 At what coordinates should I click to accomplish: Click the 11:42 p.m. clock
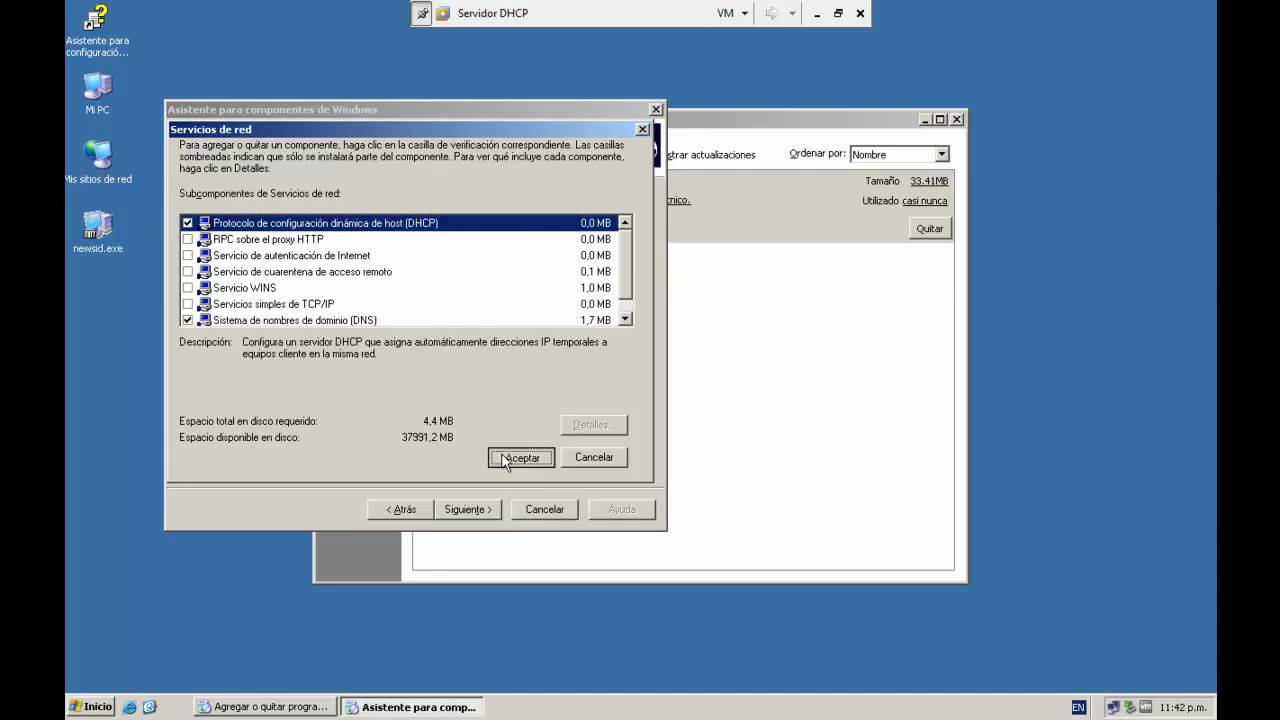click(1183, 707)
